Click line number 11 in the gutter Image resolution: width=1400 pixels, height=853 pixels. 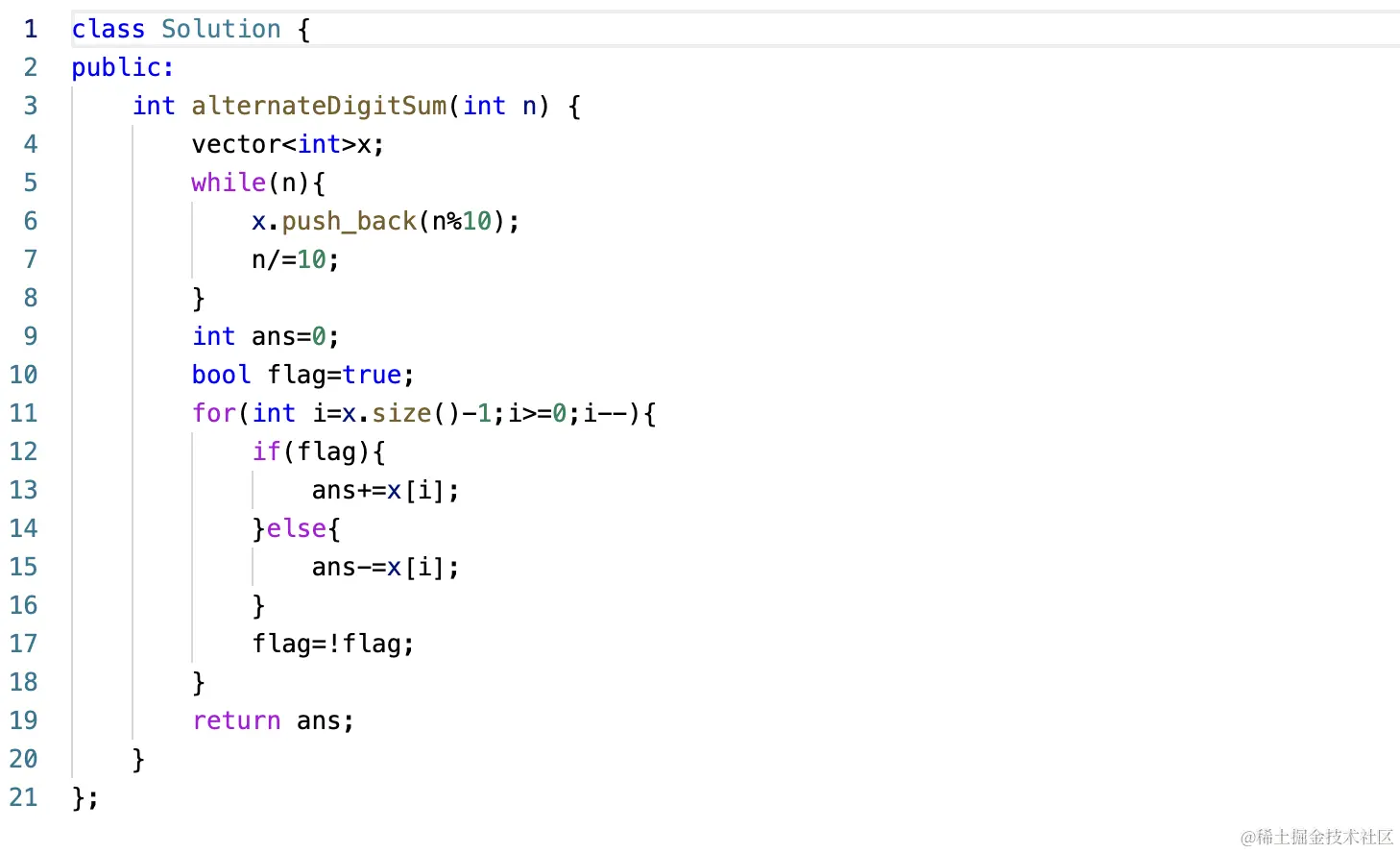[x=24, y=413]
